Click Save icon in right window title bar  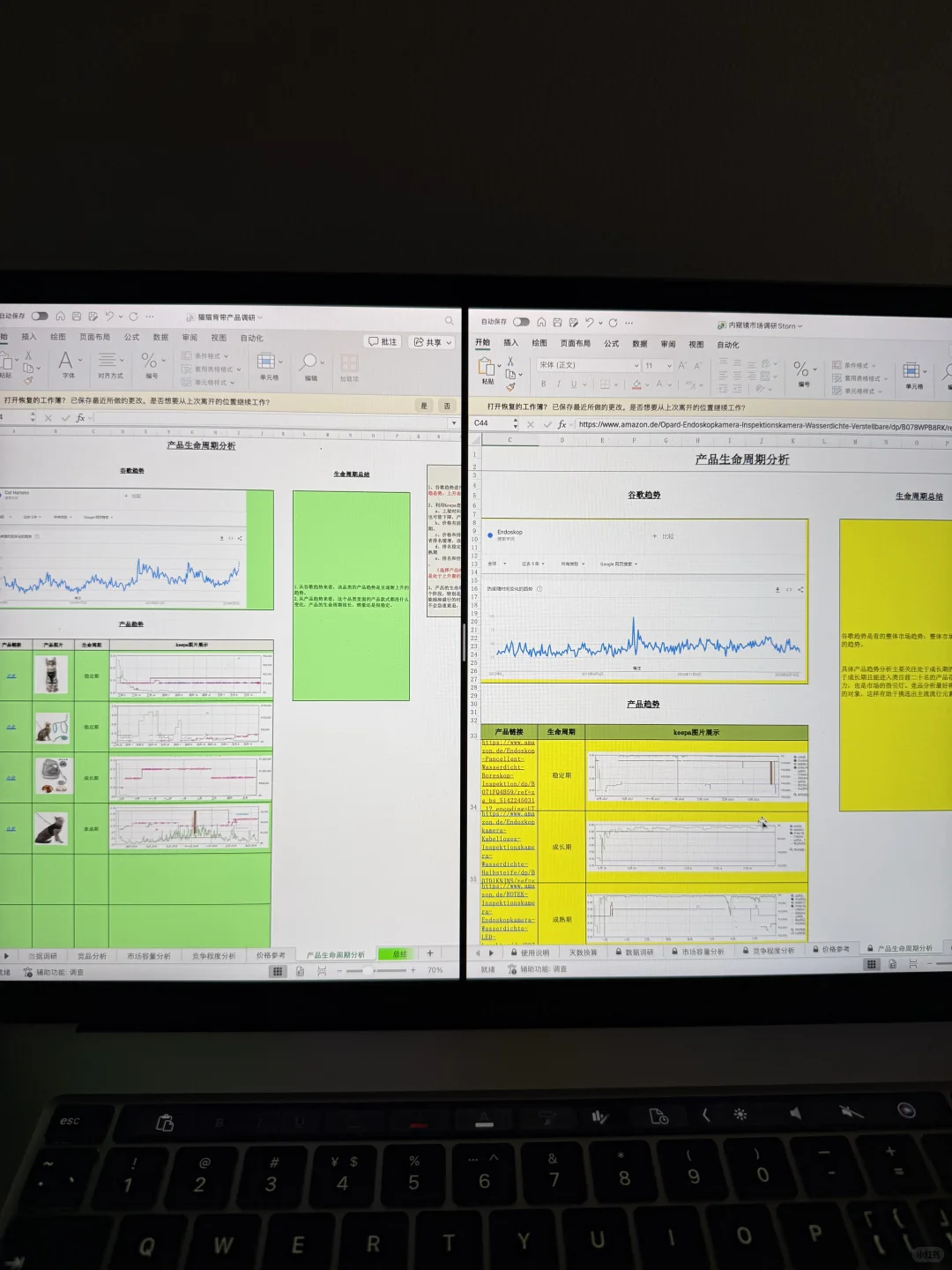click(x=557, y=322)
